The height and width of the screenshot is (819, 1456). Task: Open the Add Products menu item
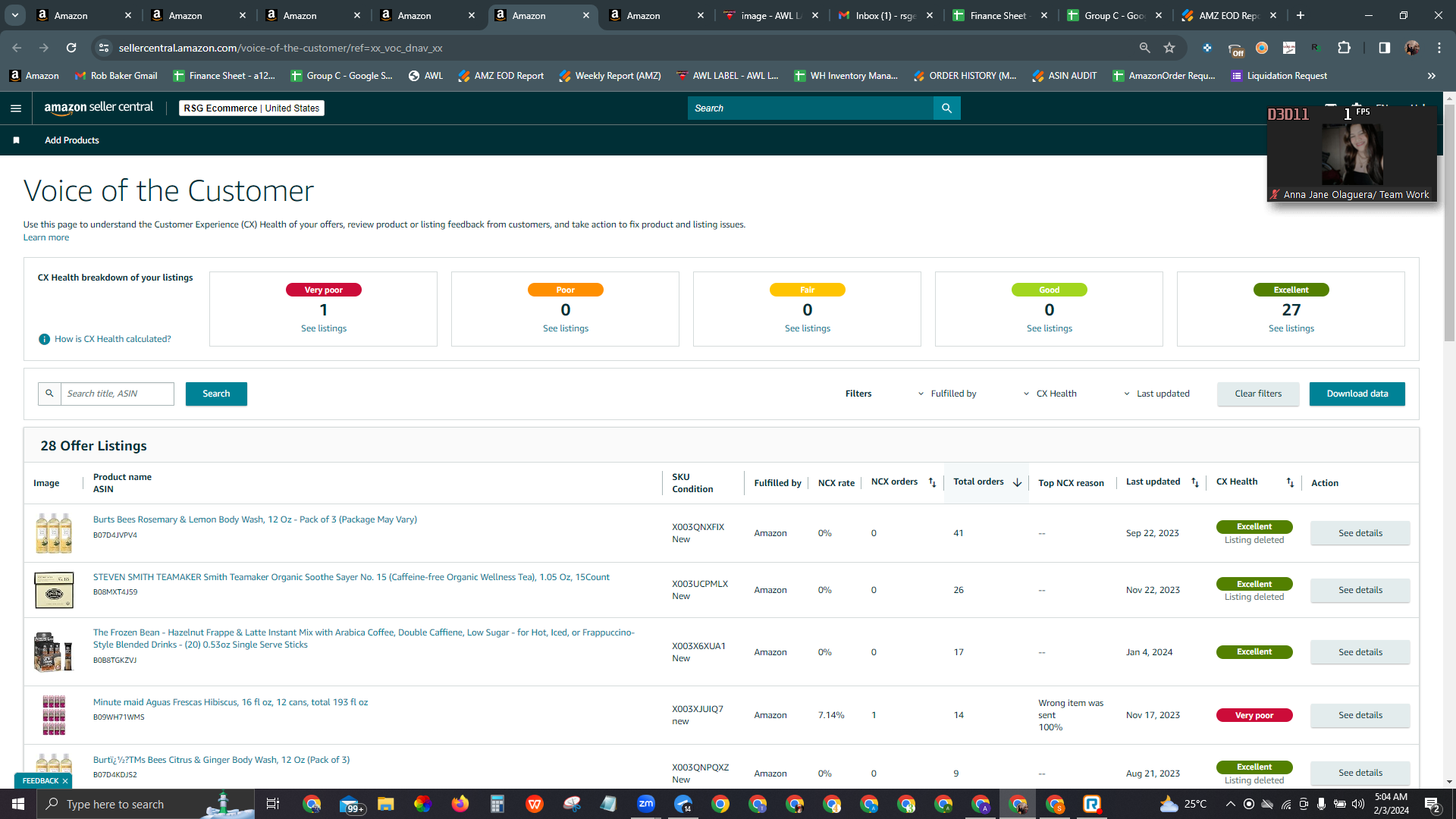[72, 140]
